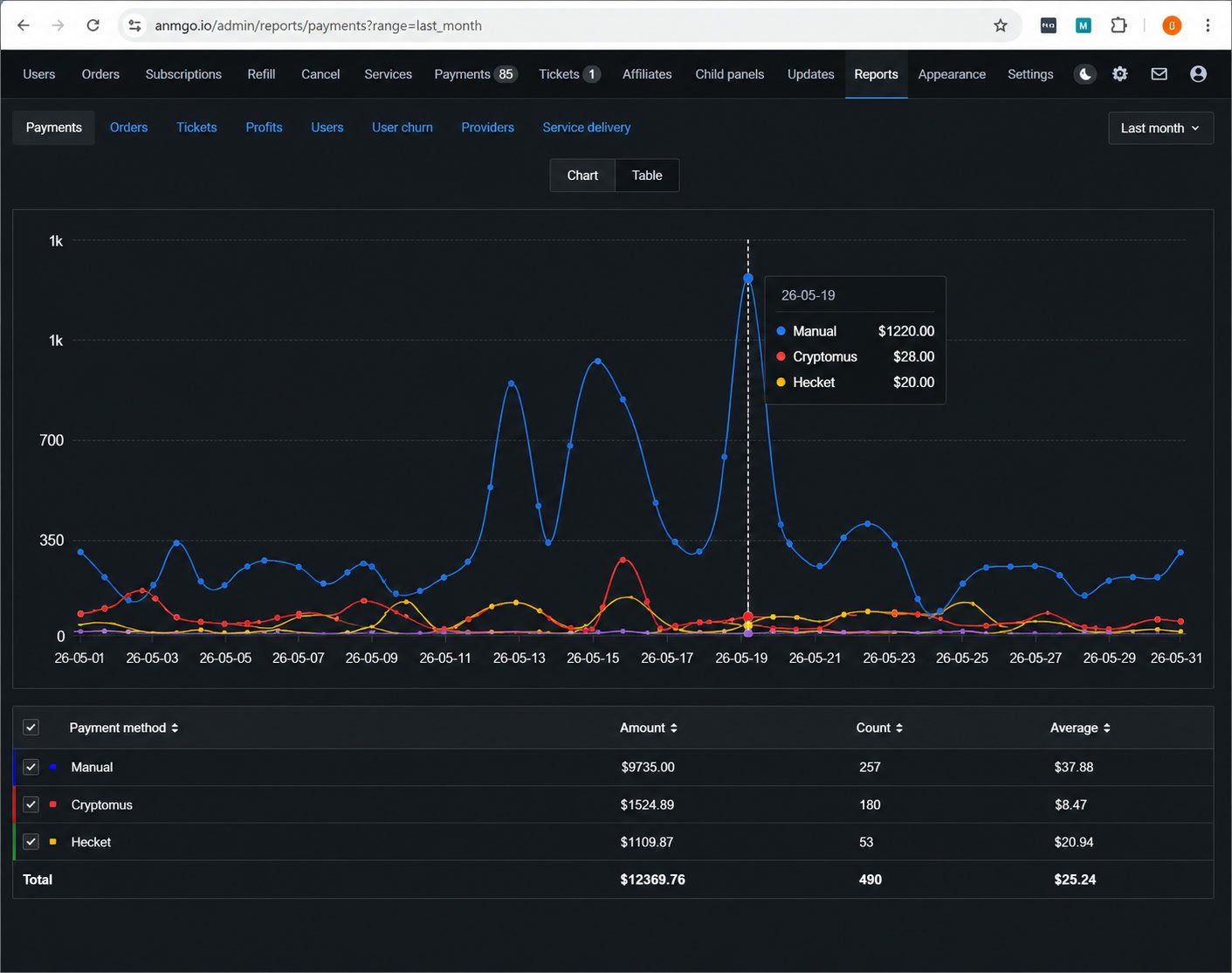The image size is (1232, 973).
Task: Go to Payments in the top navigation
Action: point(476,74)
